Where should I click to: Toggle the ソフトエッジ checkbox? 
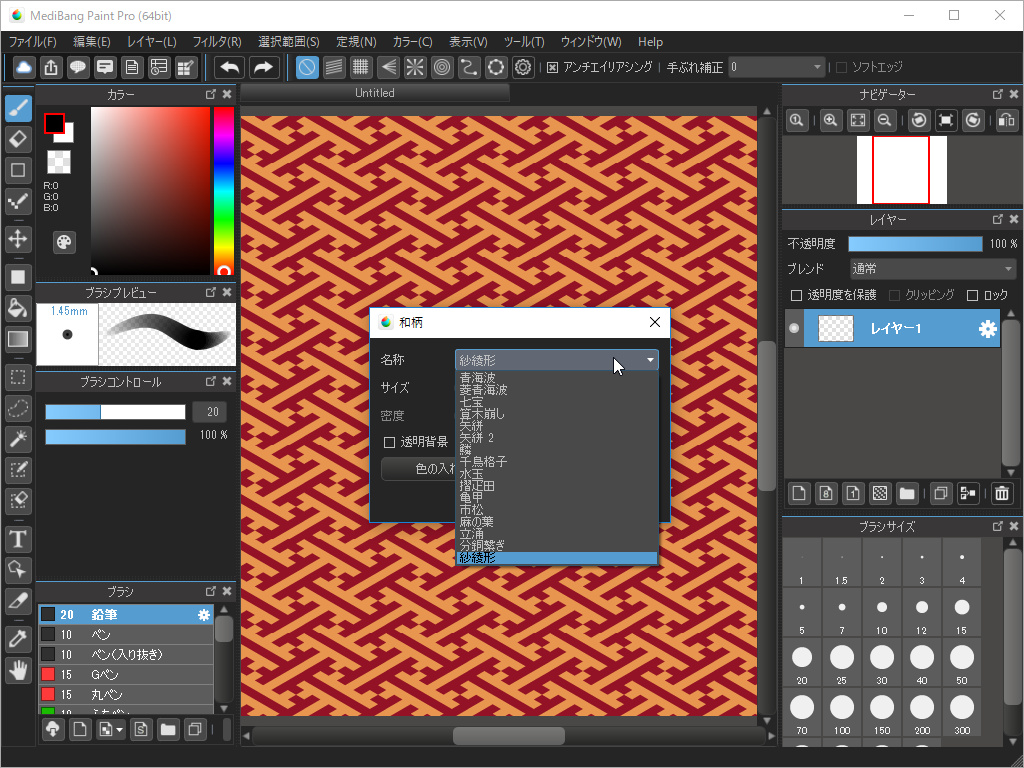(x=842, y=67)
